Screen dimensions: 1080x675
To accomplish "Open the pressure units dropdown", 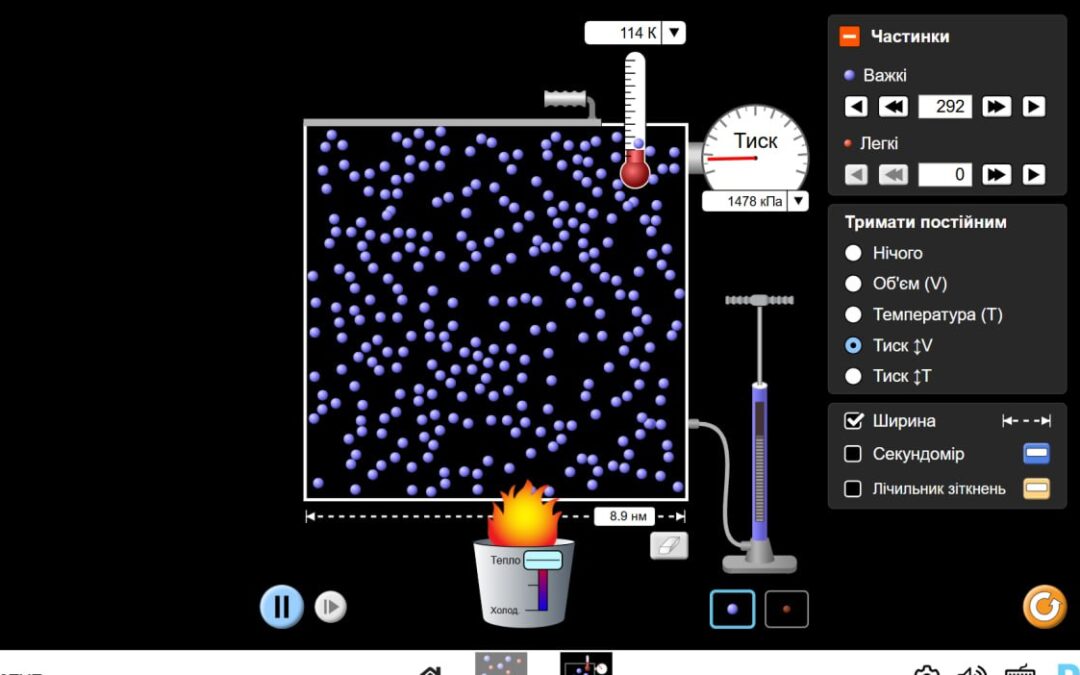I will tap(798, 201).
